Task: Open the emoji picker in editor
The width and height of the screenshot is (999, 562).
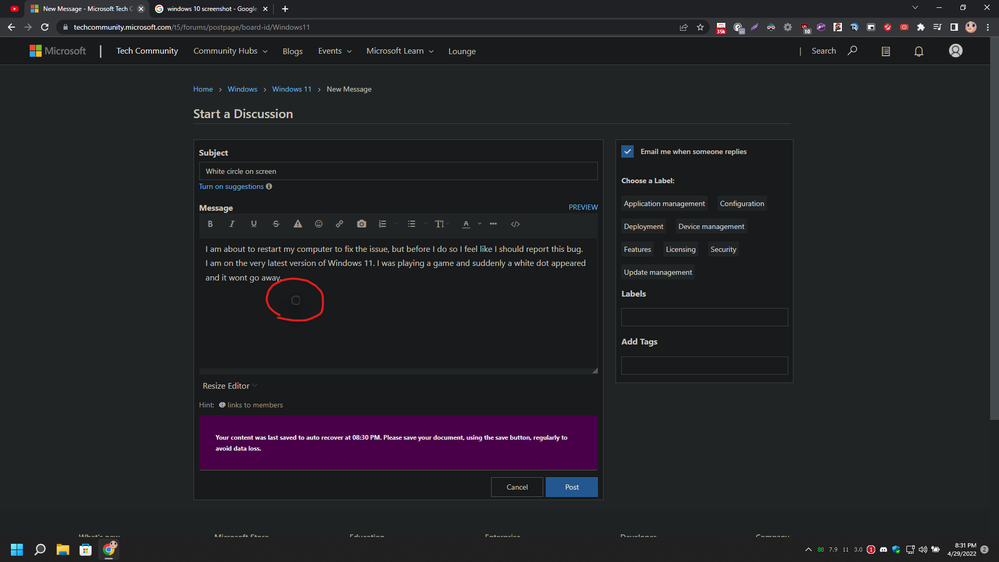Action: click(x=319, y=224)
